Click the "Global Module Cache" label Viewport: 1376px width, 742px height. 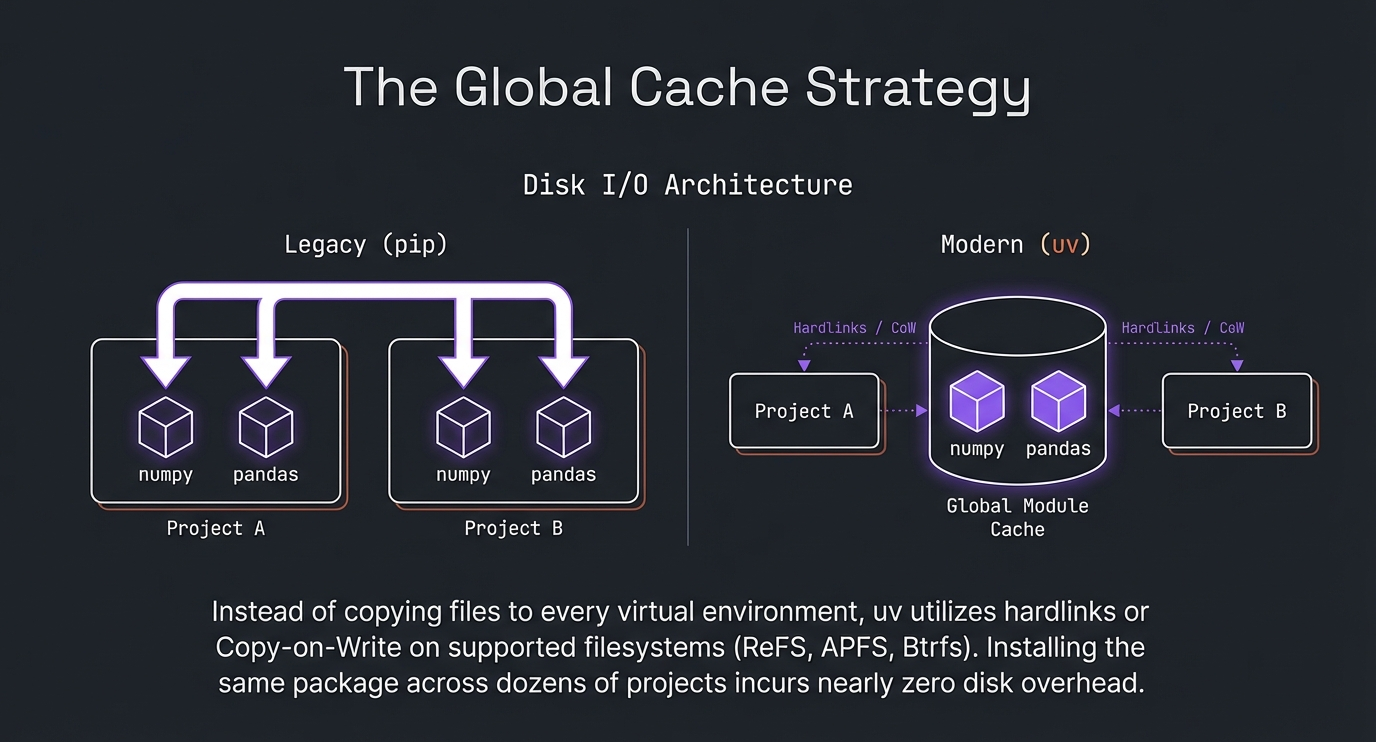tap(1017, 517)
